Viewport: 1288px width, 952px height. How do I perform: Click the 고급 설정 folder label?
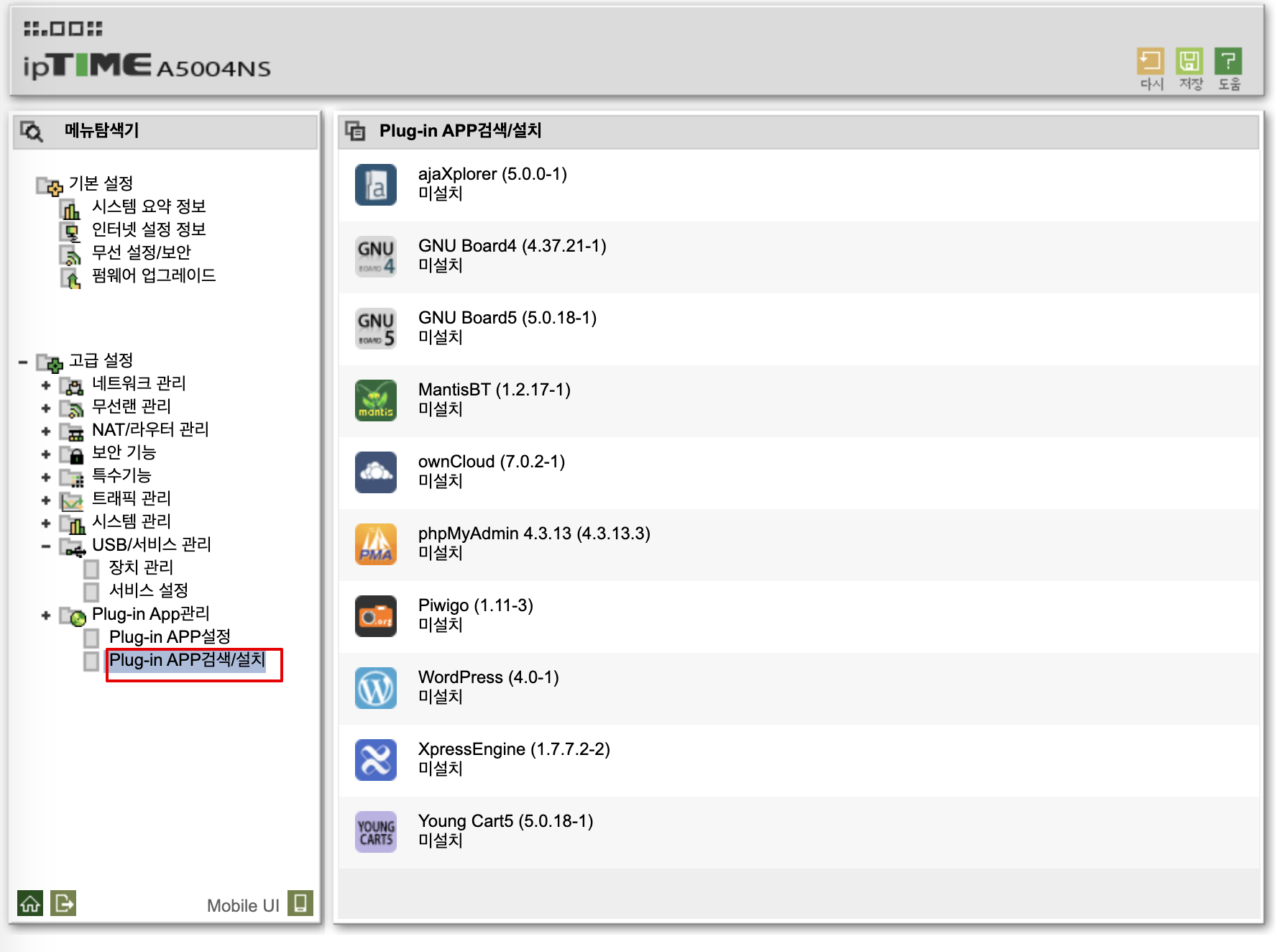coord(101,360)
